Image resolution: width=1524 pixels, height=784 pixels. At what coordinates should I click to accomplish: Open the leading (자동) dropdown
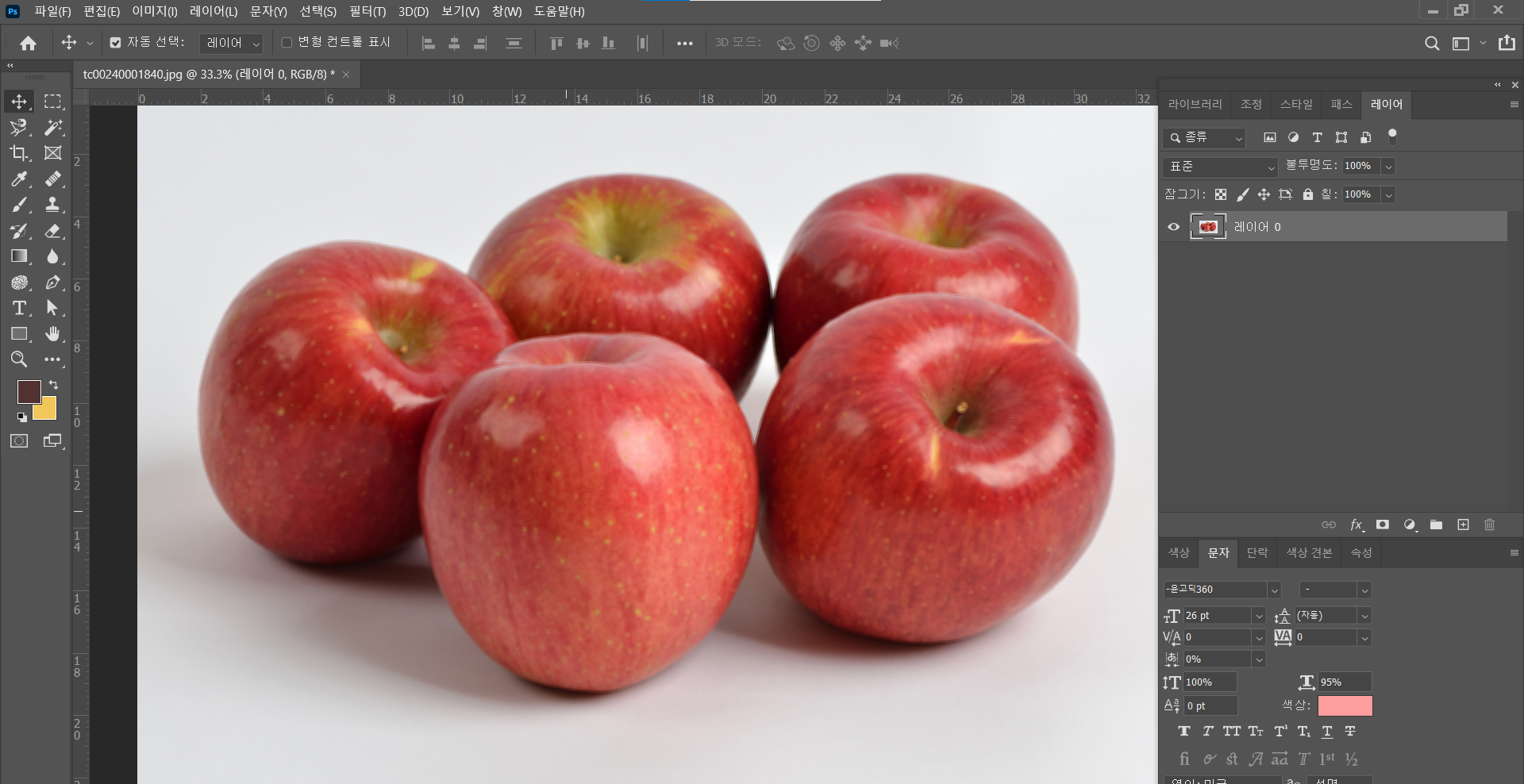tap(1364, 616)
